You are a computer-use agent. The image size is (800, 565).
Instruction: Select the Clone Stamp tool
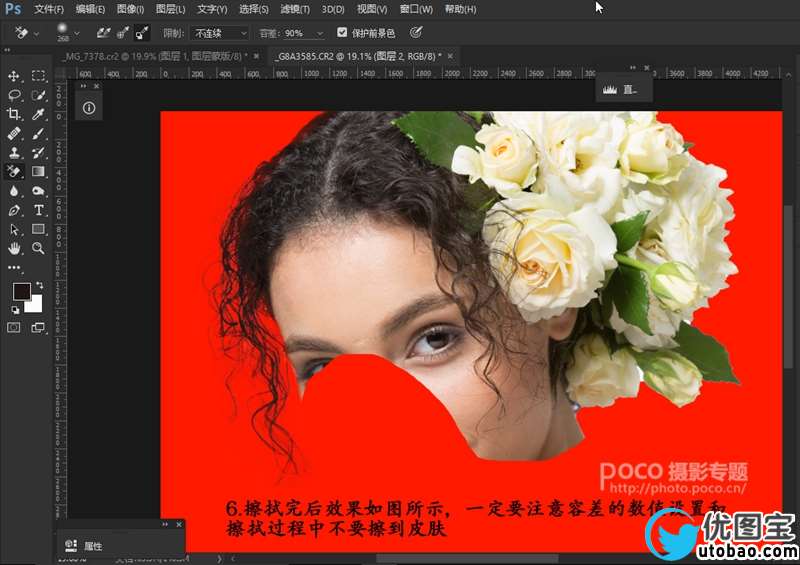(x=14, y=152)
